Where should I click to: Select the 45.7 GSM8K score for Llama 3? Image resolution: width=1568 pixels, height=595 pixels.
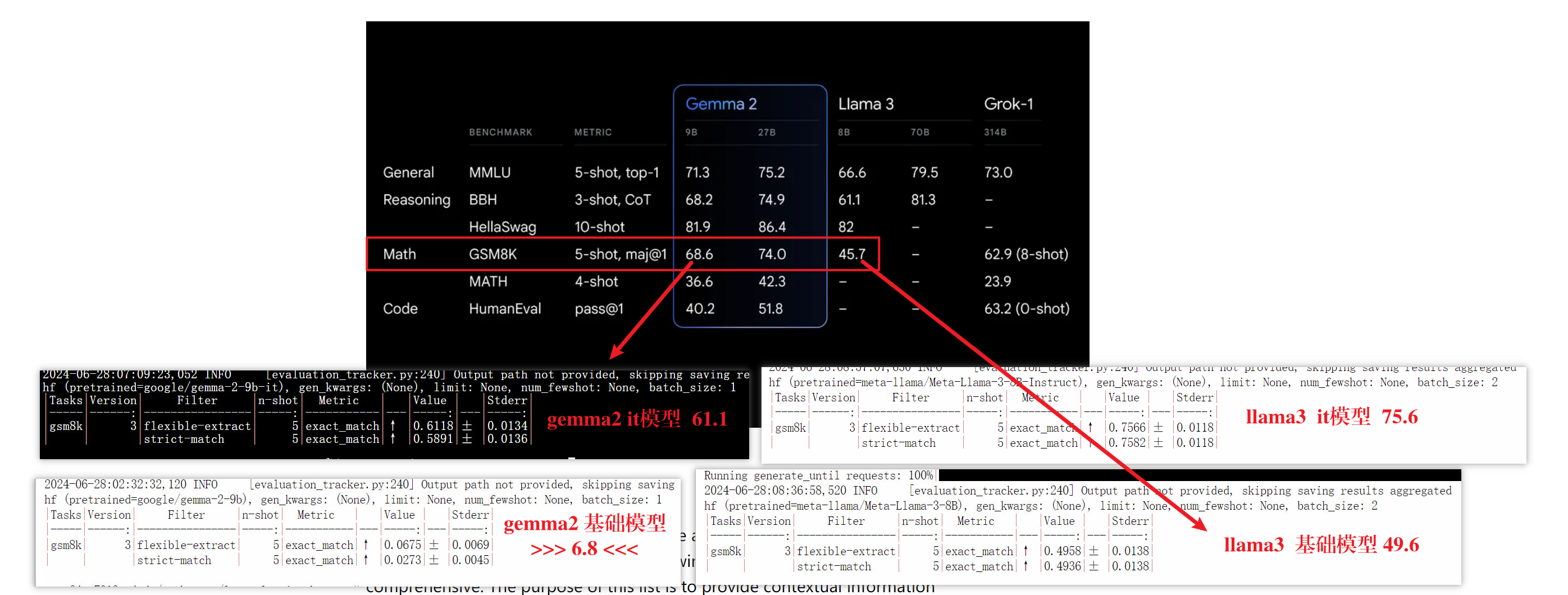tap(851, 254)
